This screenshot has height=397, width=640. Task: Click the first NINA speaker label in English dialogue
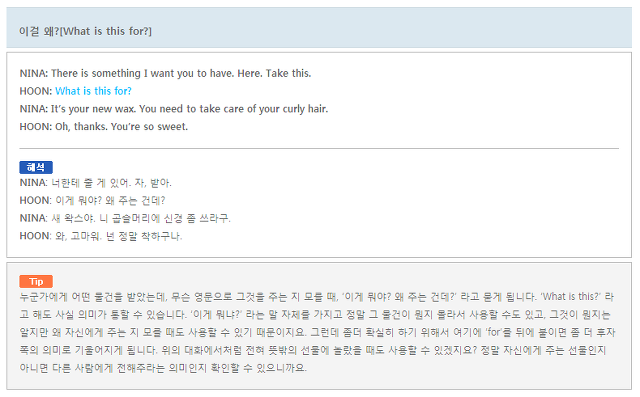tap(34, 73)
